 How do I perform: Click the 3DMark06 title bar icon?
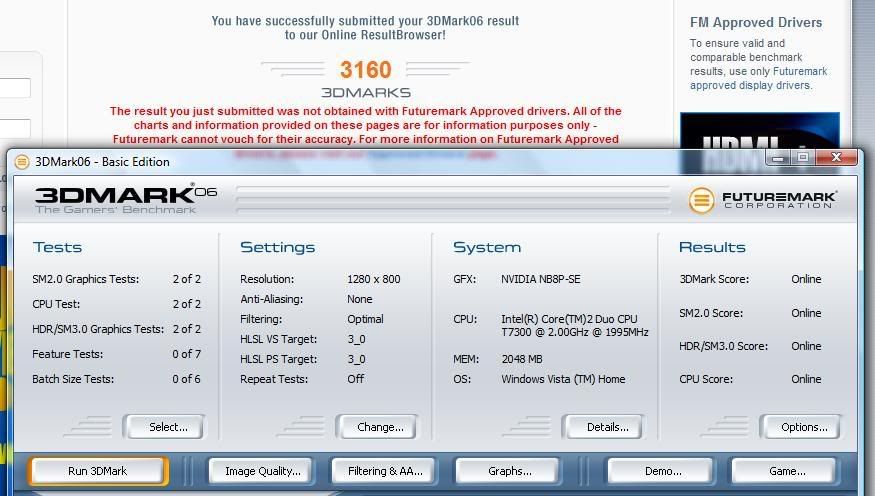[21, 162]
